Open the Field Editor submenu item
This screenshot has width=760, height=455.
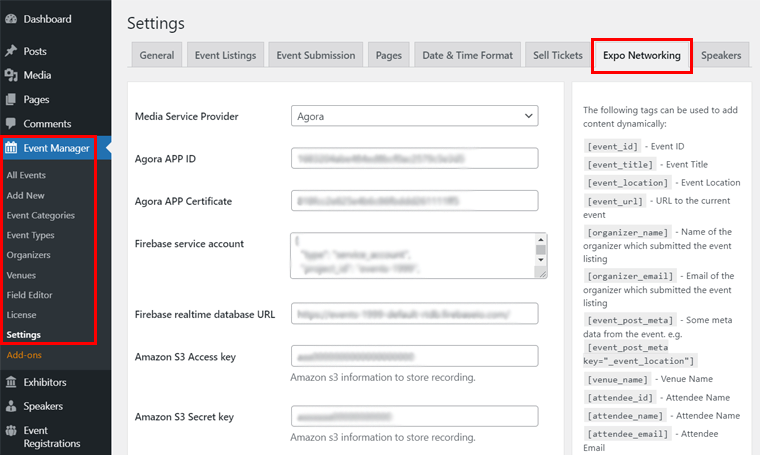click(x=29, y=295)
